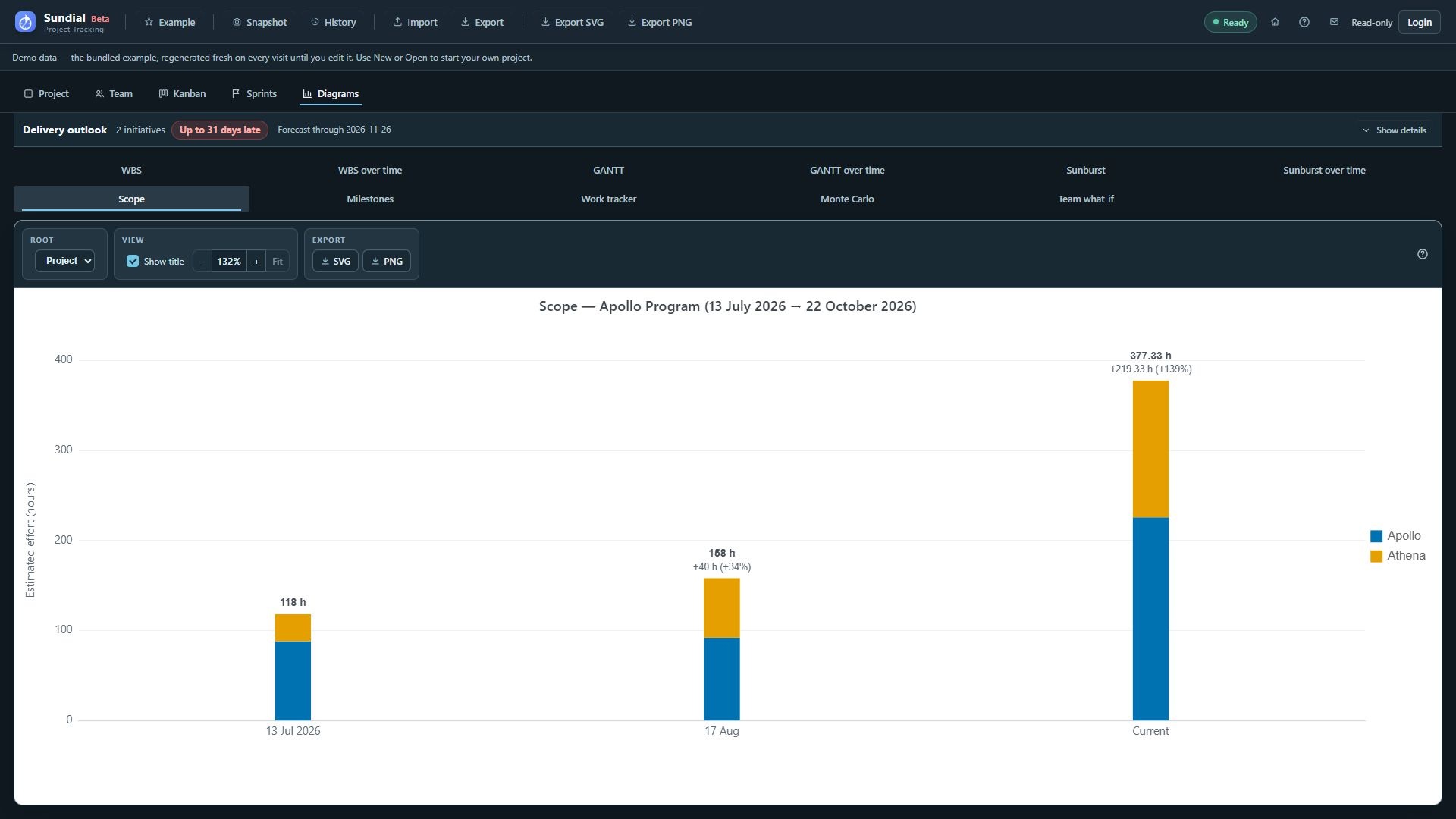Click the zoom percentage 132% field

[x=229, y=261]
